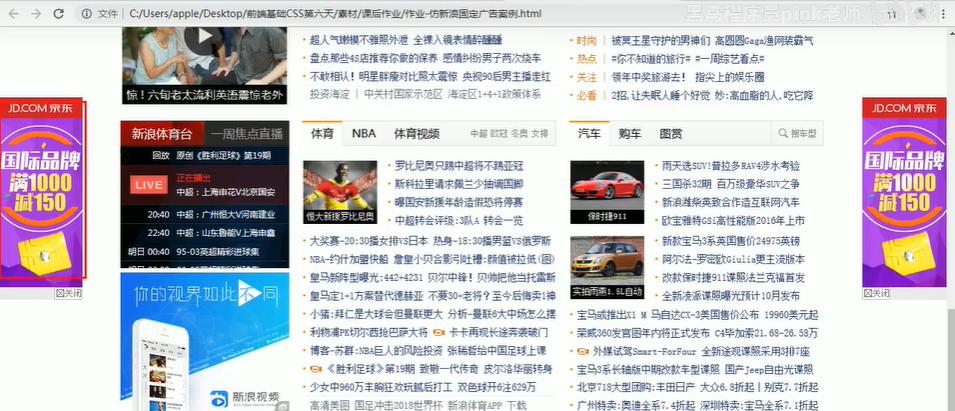
Task: Click the browser forward arrow
Action: 36,13
